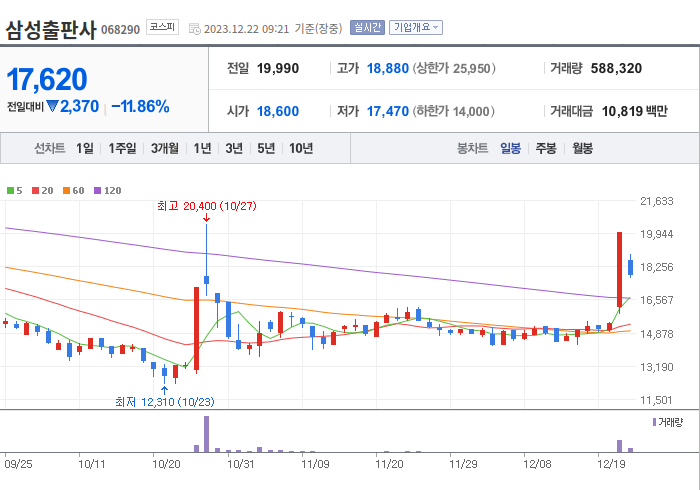The width and height of the screenshot is (700, 490).
Task: Click the green 5-day average swatch
Action: coord(10,191)
